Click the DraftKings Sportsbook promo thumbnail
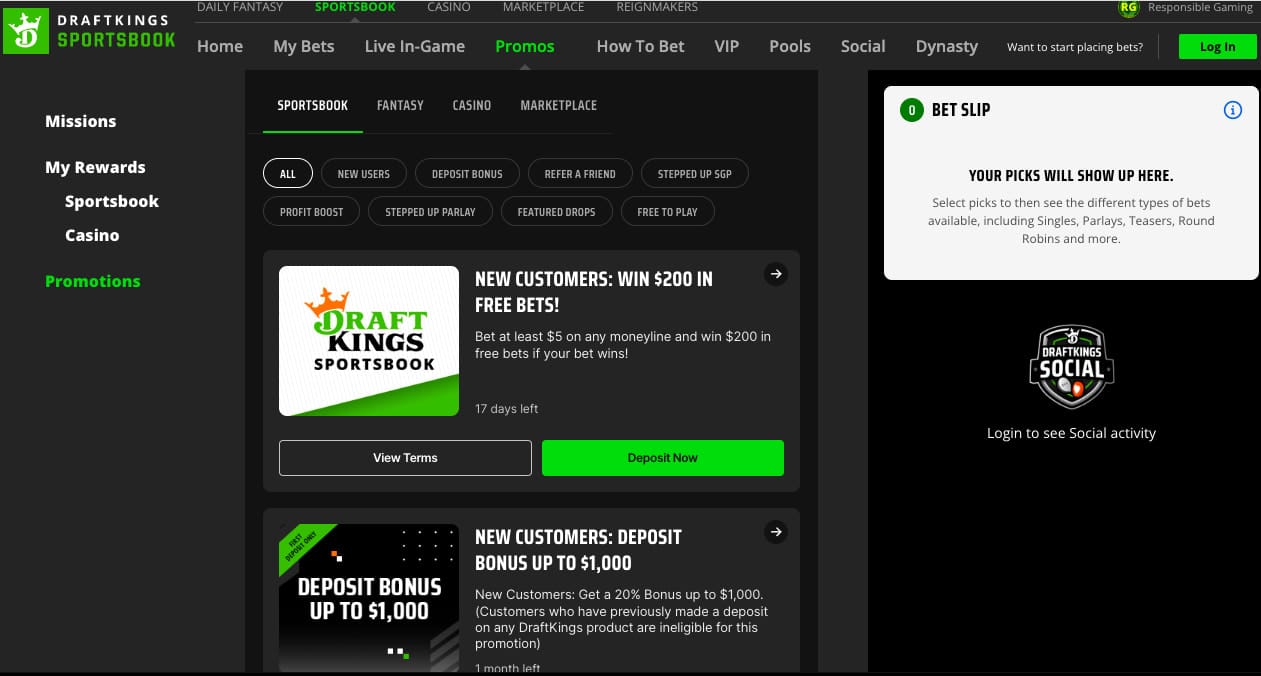Screen dimensions: 1261x676 click(369, 341)
